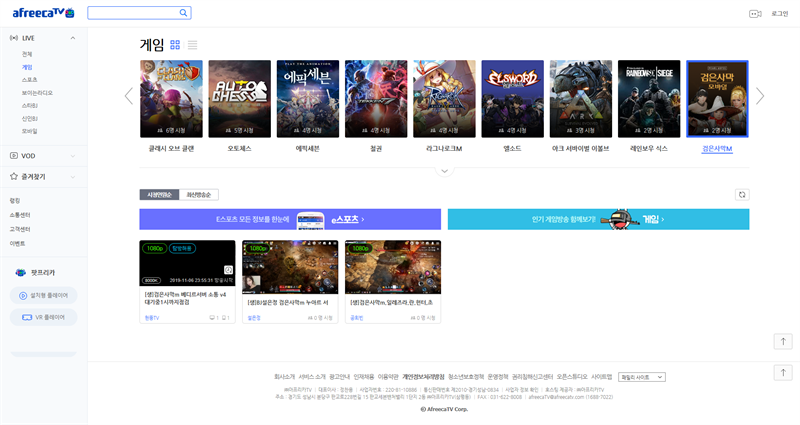Click the broadcast camera icon in header
Screen dimensions: 800x425
click(755, 13)
